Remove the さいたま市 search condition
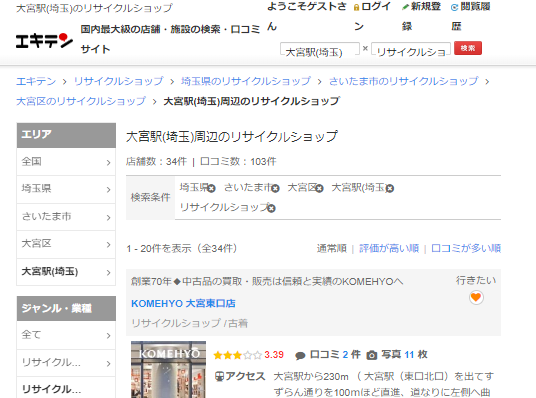The width and height of the screenshot is (536, 398). (276, 188)
